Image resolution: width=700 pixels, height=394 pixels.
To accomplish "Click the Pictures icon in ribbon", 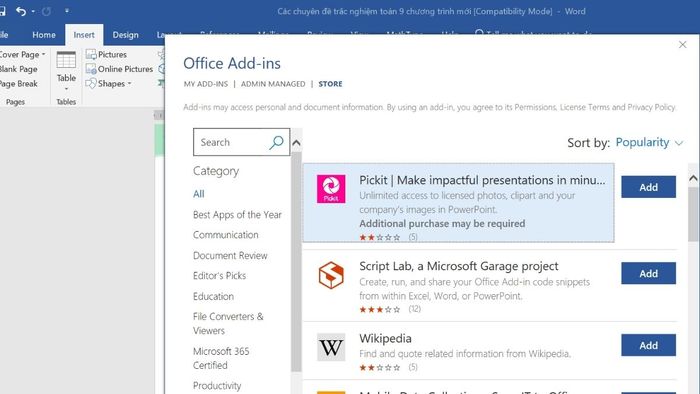I will (91, 54).
